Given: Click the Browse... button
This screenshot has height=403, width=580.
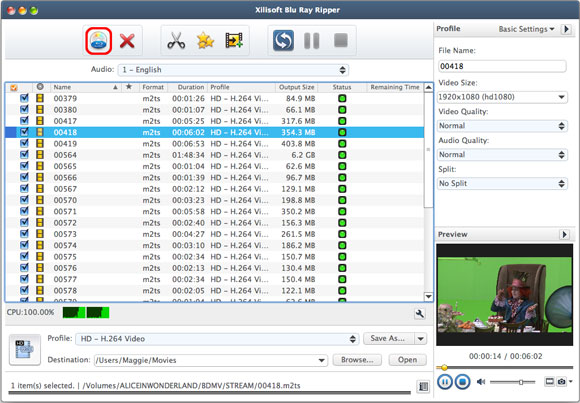Looking at the screenshot, I should coord(357,360).
